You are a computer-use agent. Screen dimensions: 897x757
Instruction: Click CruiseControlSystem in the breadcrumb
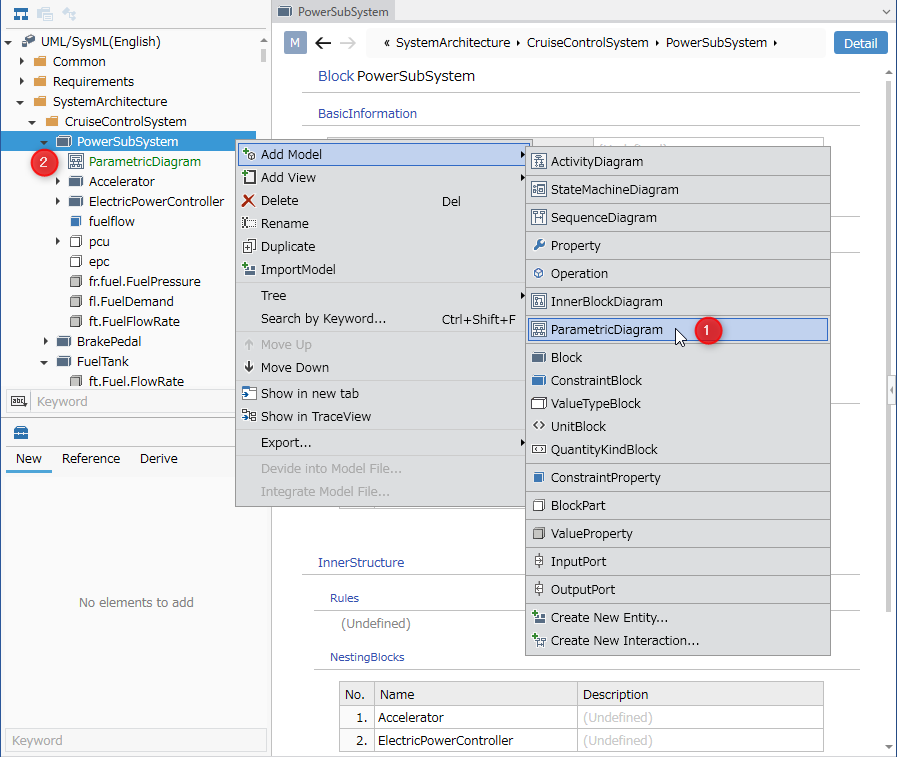588,43
